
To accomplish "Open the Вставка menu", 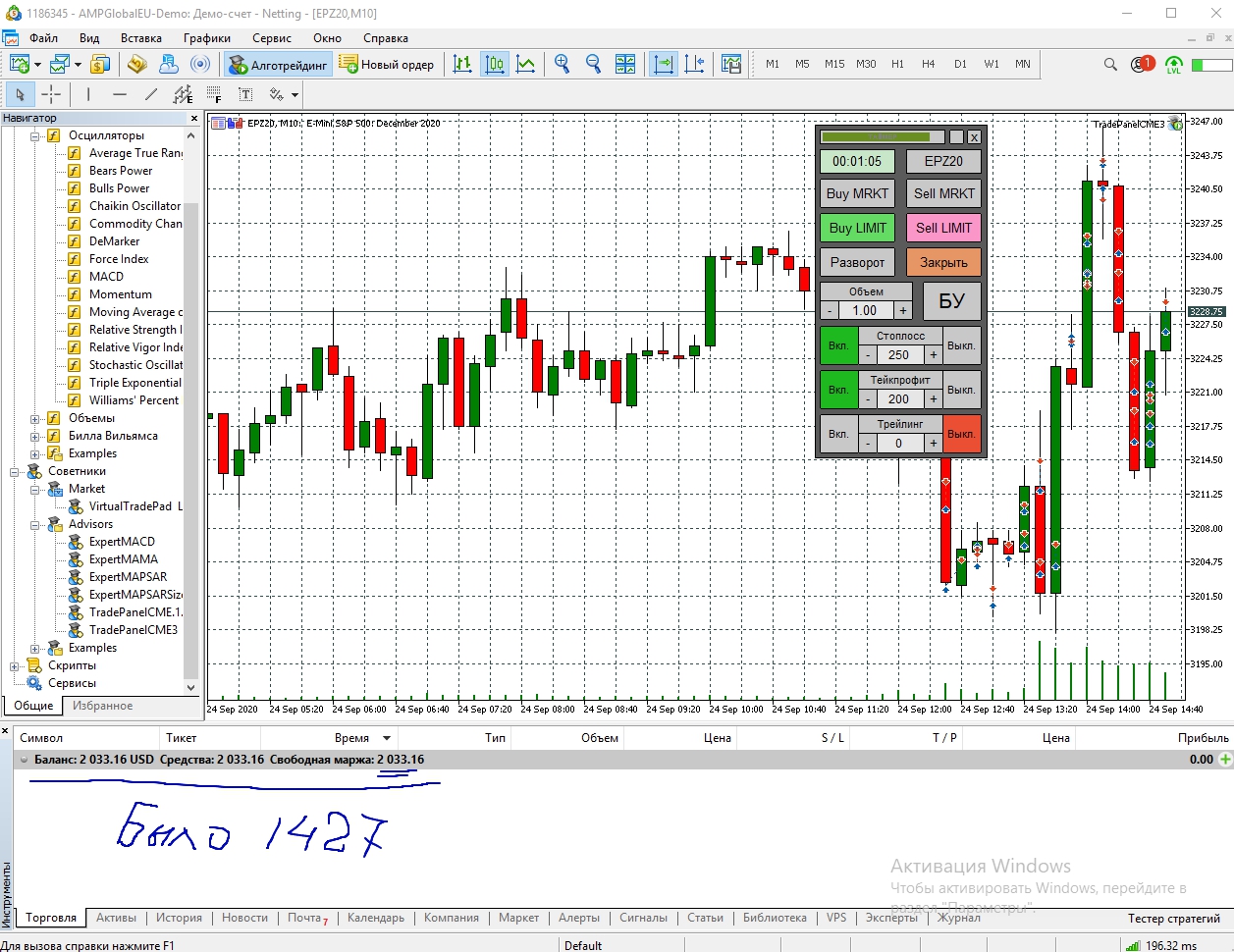I will pos(141,38).
